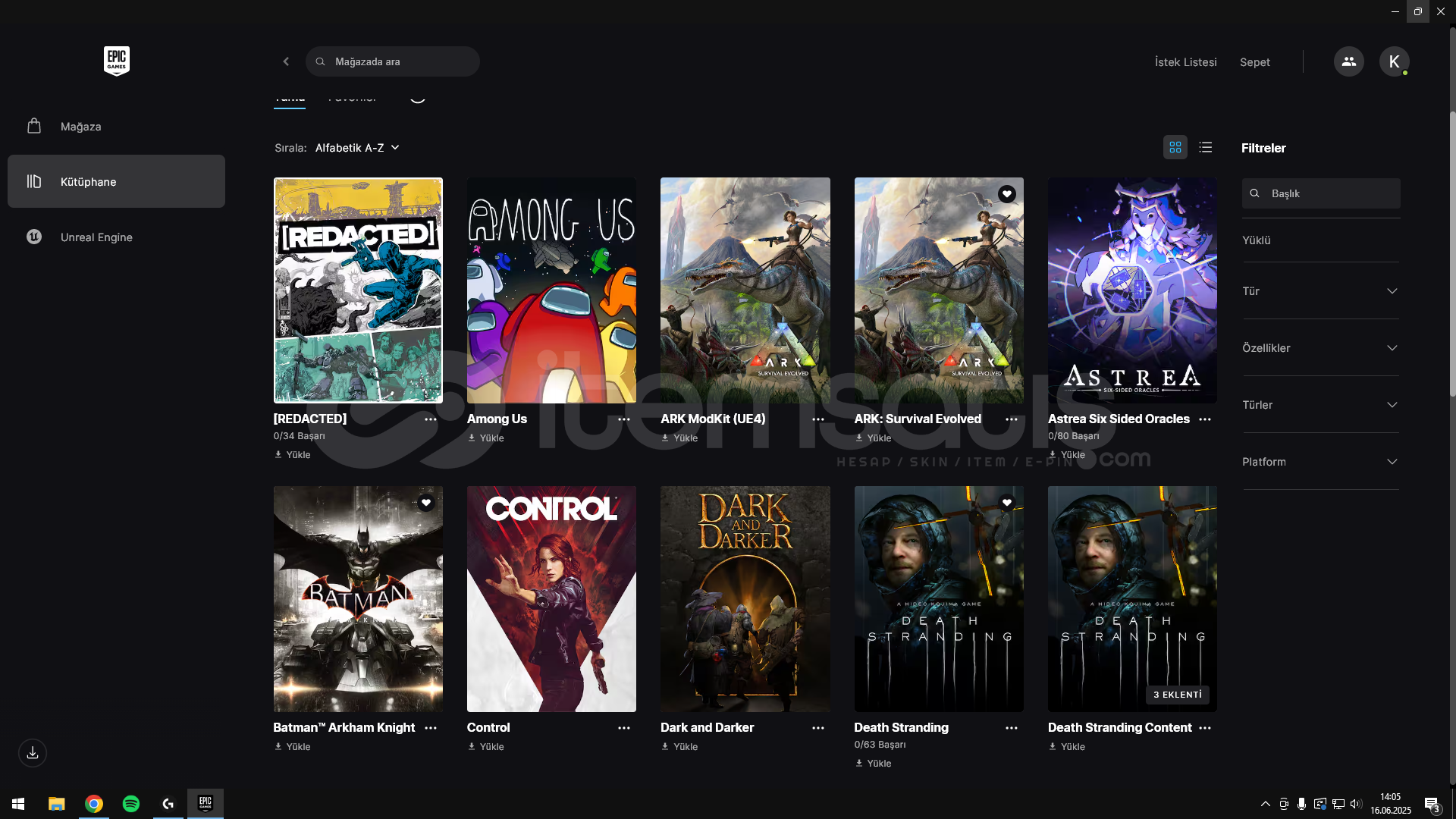Image resolution: width=1456 pixels, height=819 pixels.
Task: Open the Mağaza store section
Action: pos(116,127)
